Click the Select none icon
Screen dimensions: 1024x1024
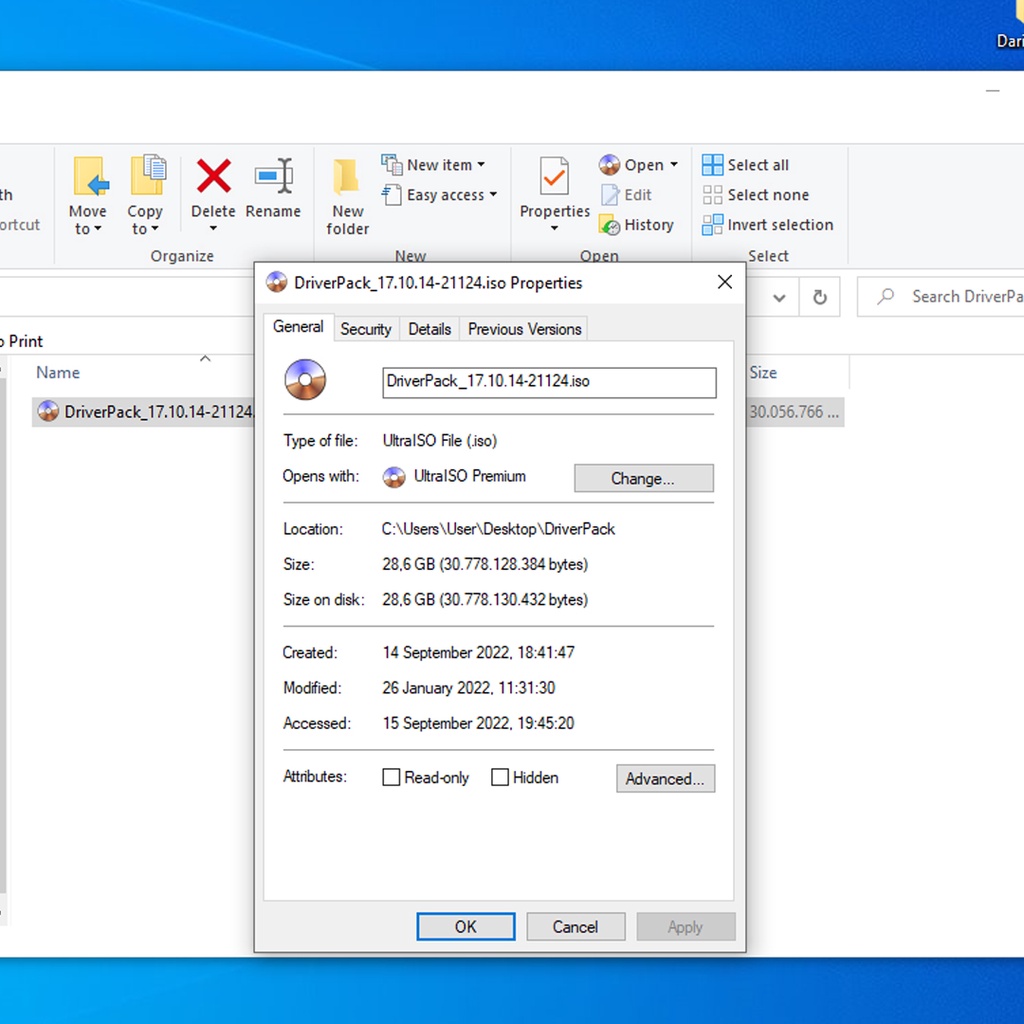[x=712, y=195]
